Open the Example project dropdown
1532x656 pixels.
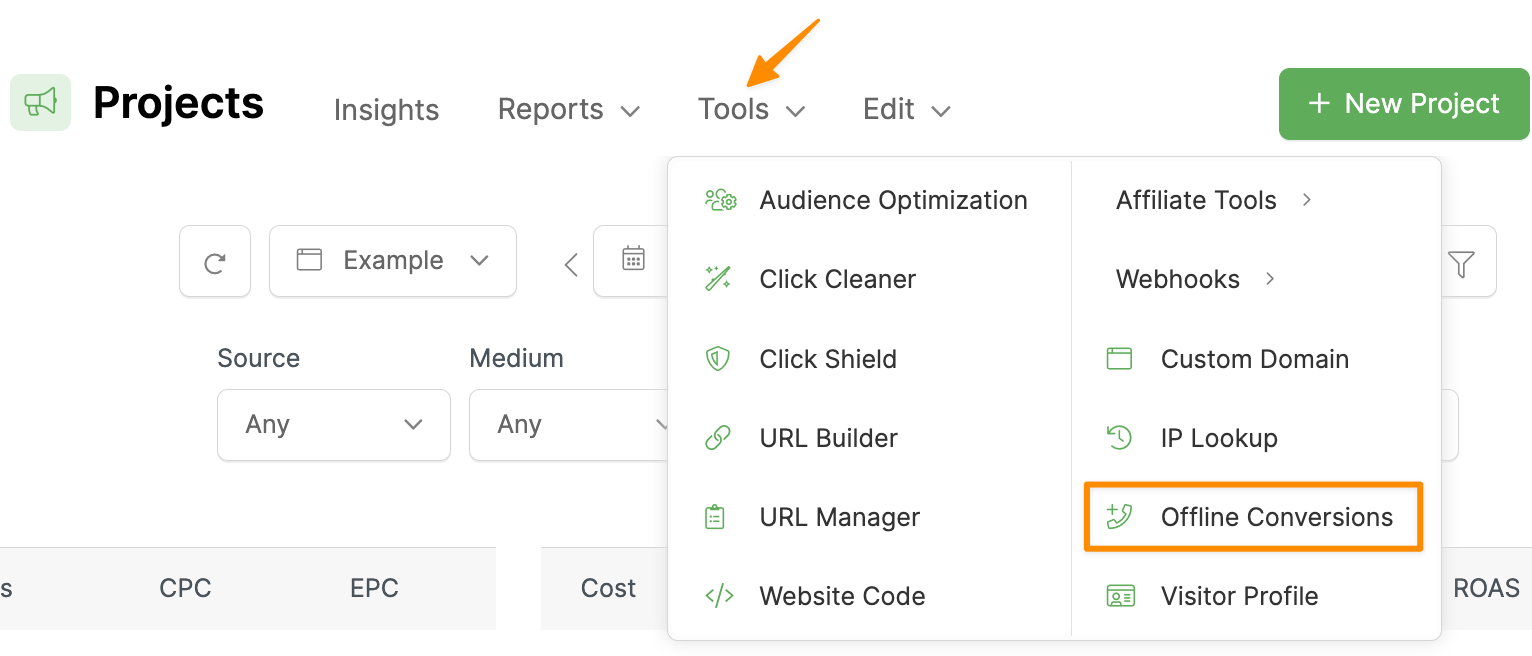click(x=392, y=261)
